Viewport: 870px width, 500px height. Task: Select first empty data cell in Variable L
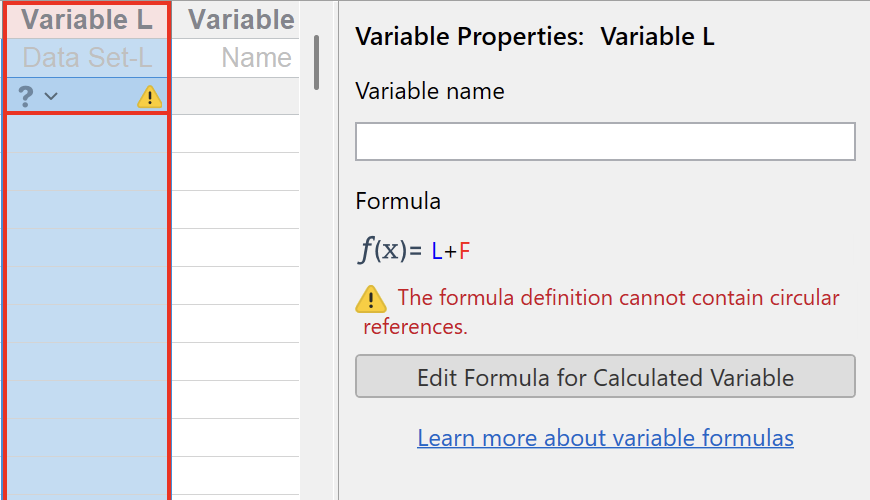(87, 133)
